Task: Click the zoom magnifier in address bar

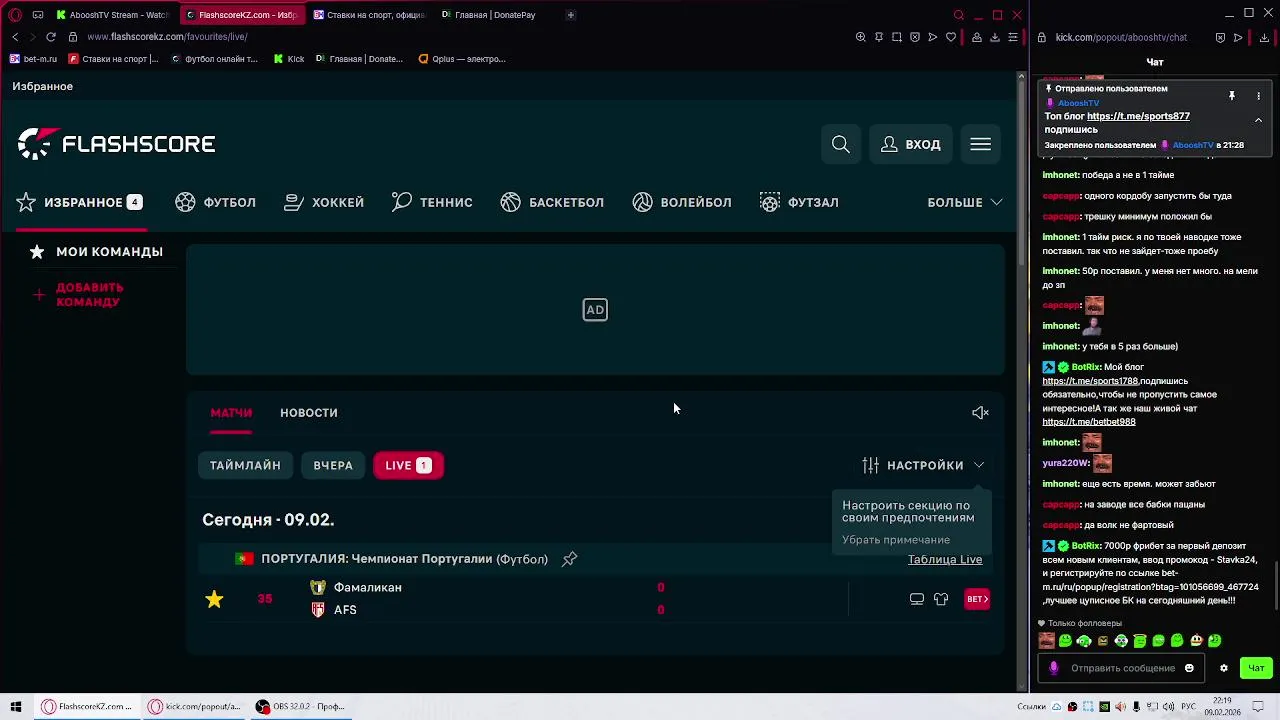Action: (860, 37)
